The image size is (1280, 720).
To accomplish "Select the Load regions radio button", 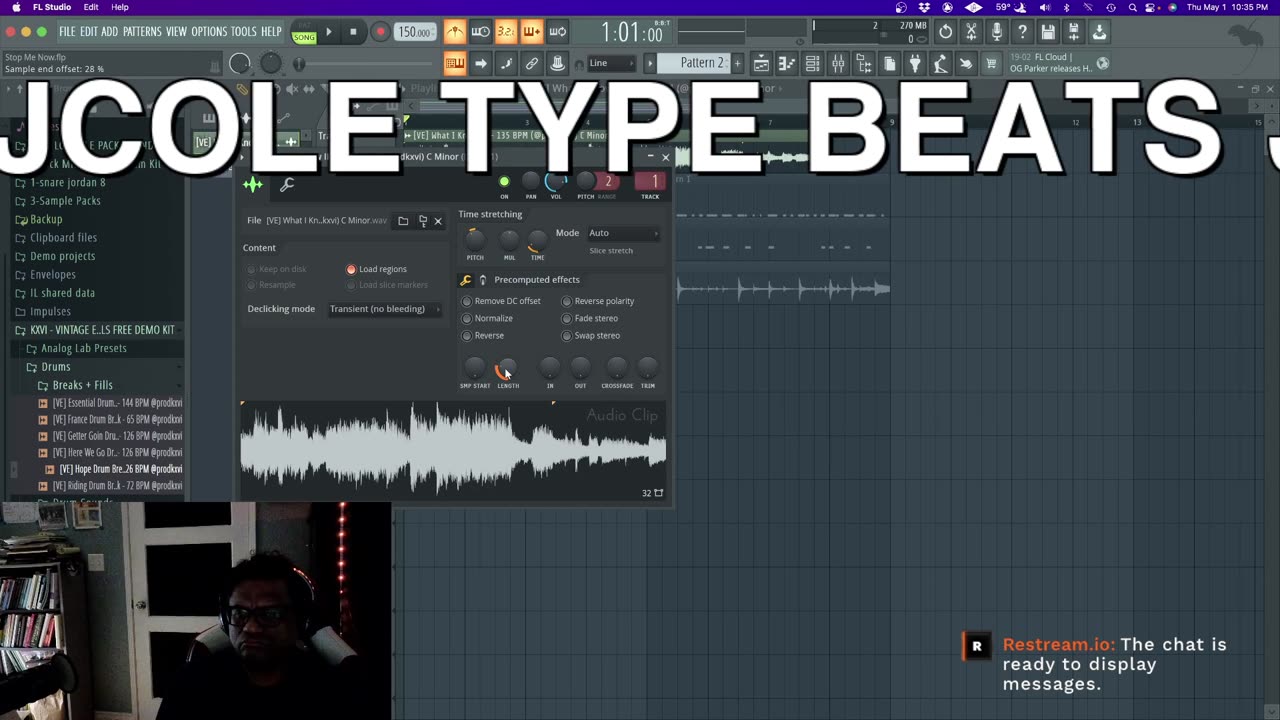I will (x=351, y=269).
